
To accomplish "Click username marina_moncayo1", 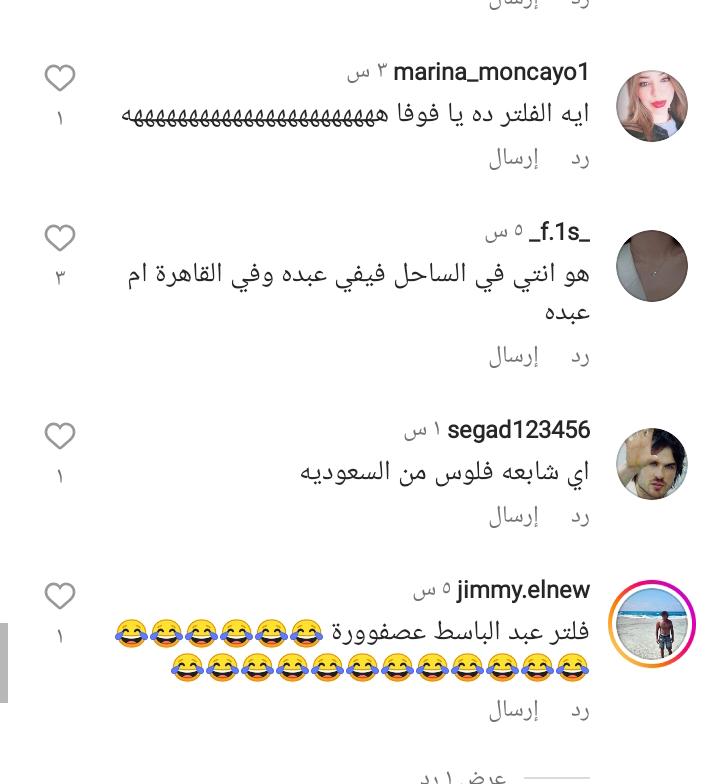I will (492, 73).
